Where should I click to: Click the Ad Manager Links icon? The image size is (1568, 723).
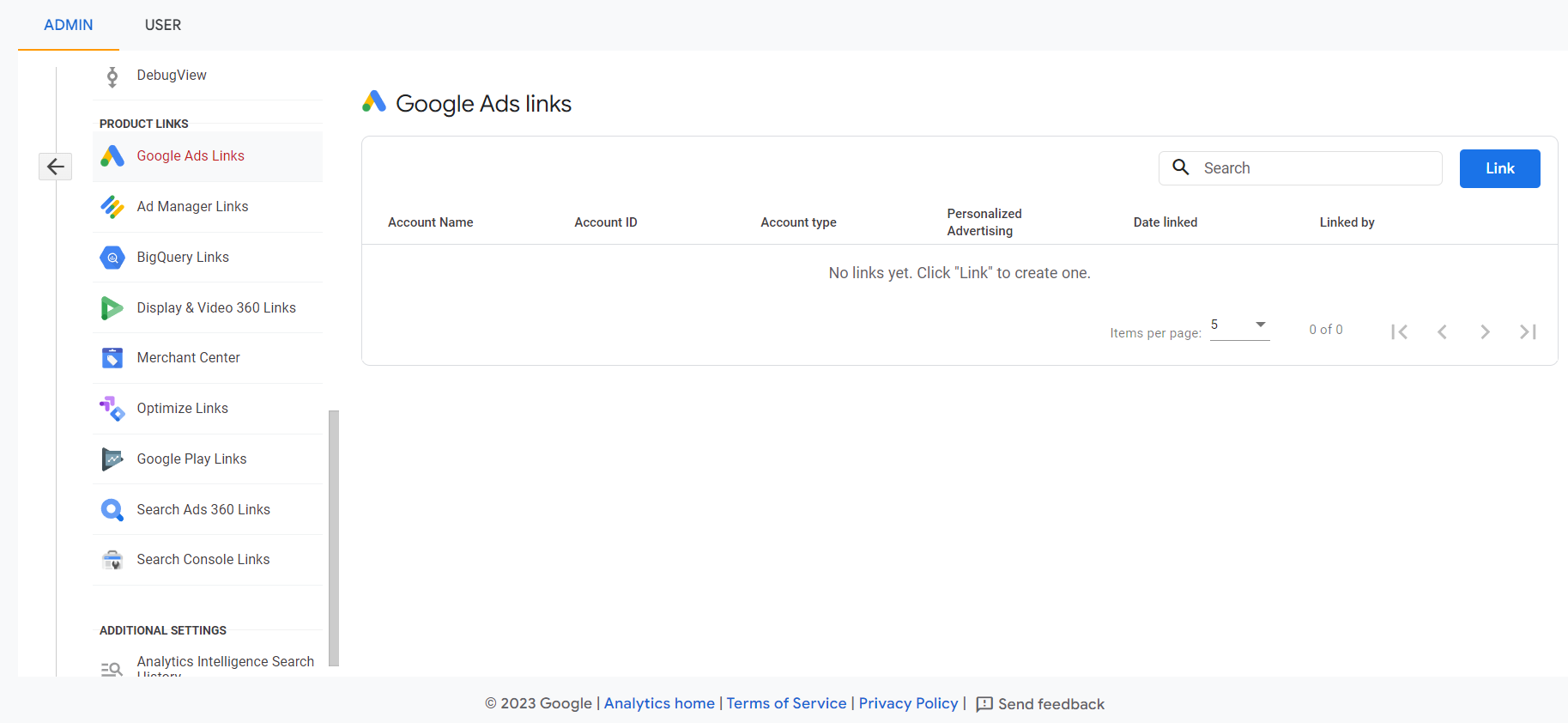(x=112, y=207)
